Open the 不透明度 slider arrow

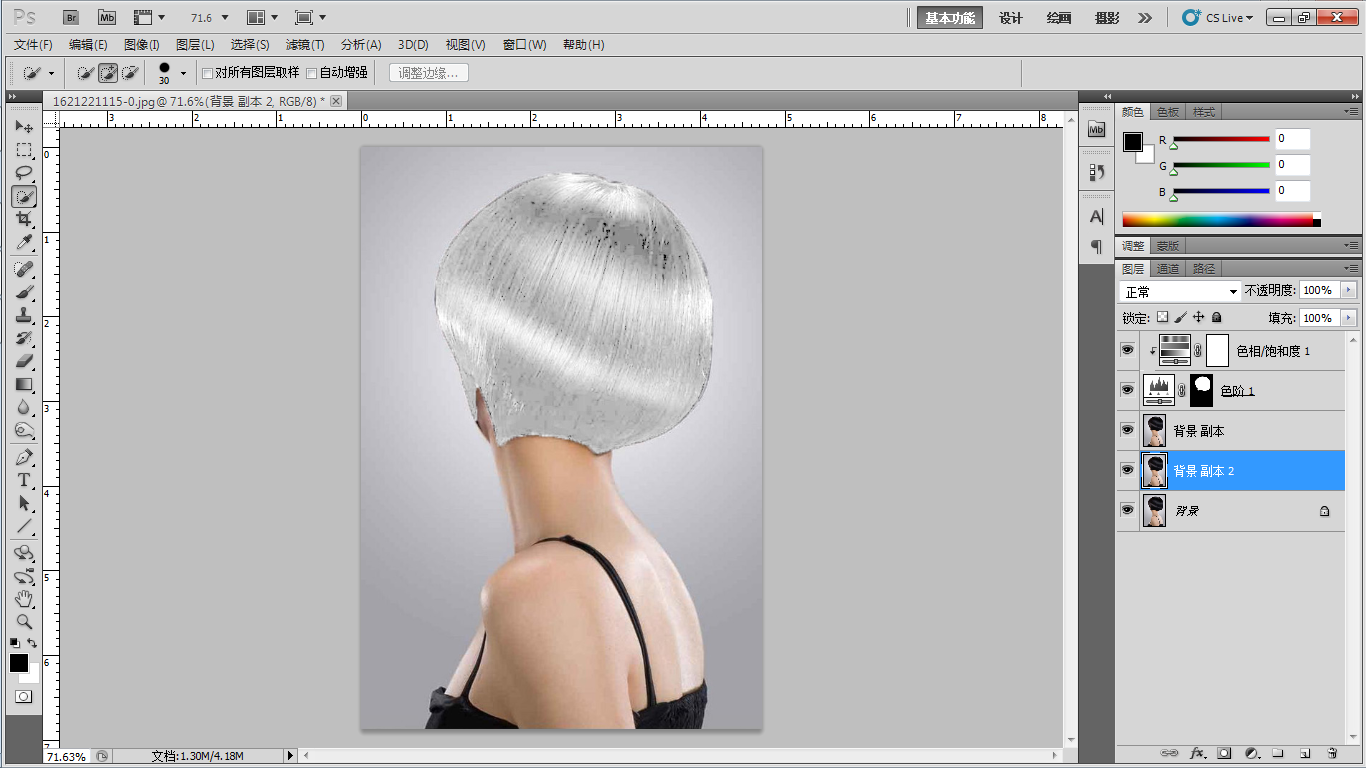click(x=1349, y=290)
